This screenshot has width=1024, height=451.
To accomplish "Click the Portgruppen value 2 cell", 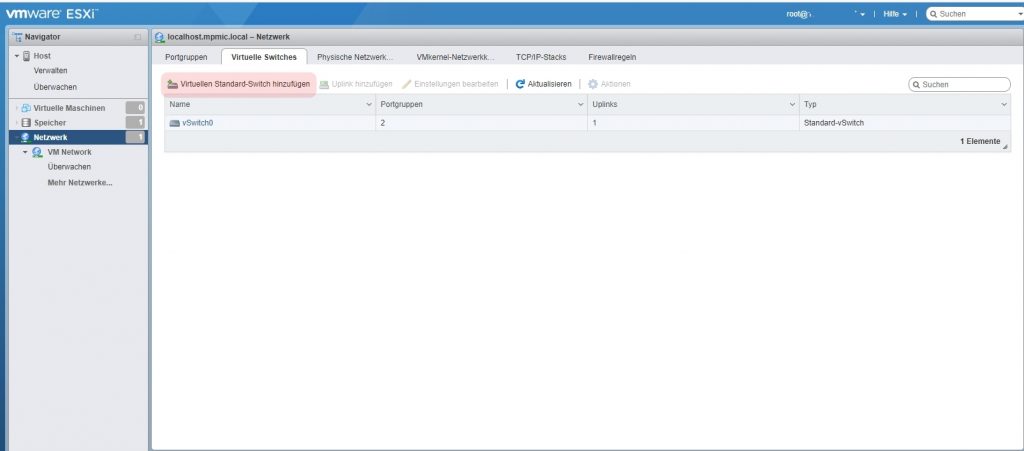I will point(481,123).
